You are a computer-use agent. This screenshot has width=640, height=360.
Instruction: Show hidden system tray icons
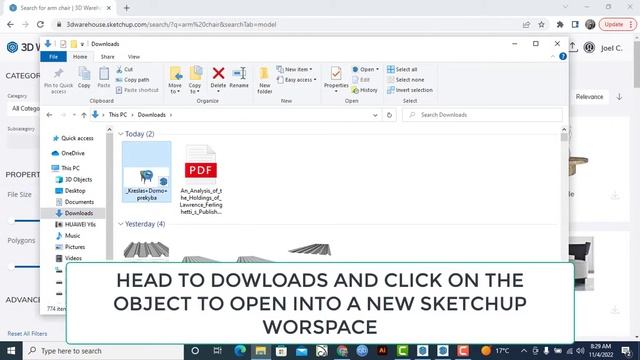(524, 351)
